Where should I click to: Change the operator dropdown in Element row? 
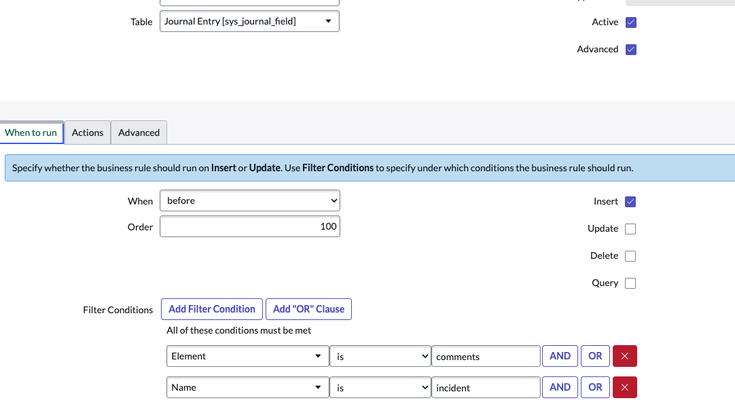(380, 356)
